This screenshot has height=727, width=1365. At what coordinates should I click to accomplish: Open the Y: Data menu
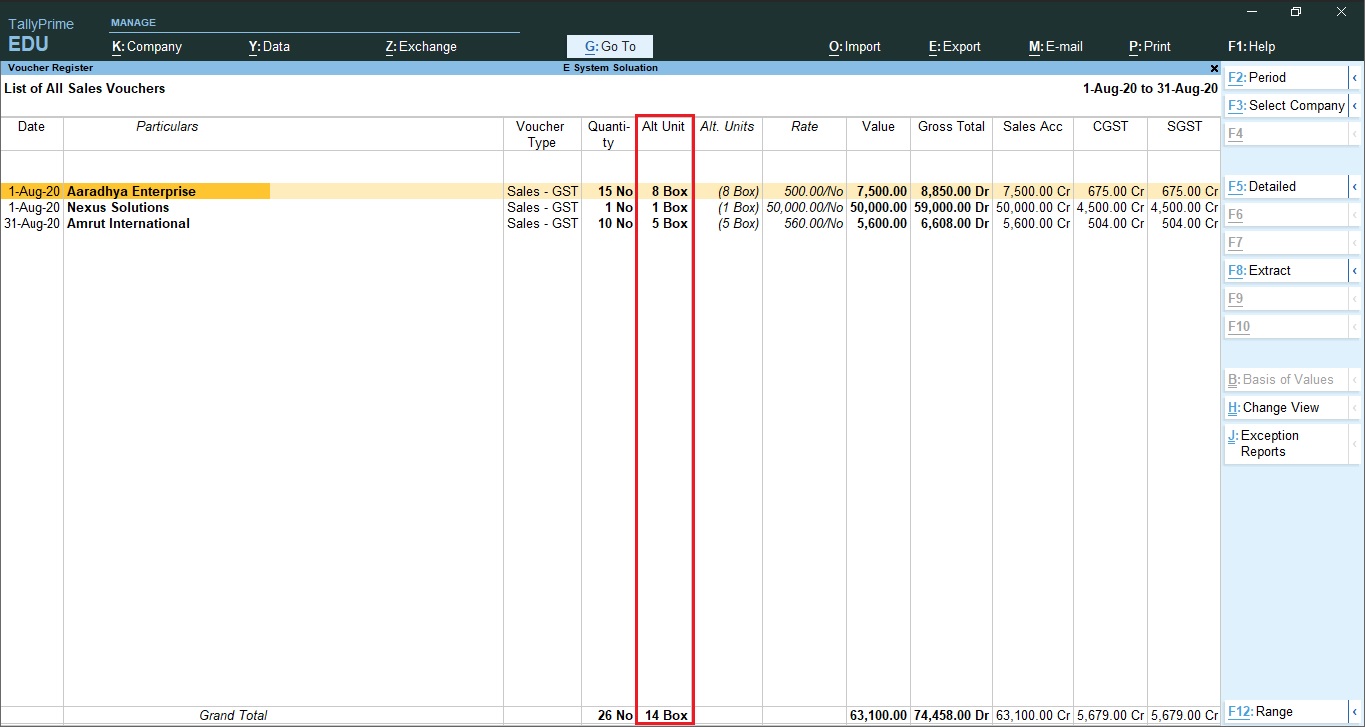pyautogui.click(x=269, y=46)
